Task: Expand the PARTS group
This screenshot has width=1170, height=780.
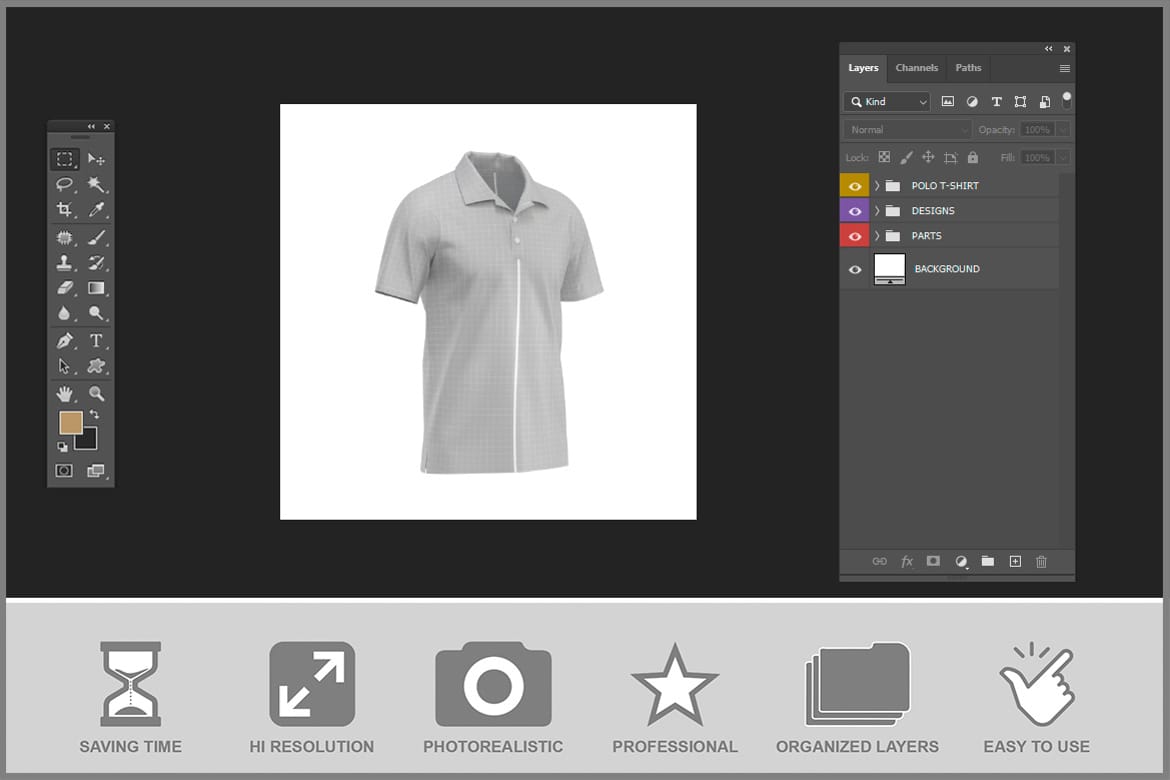Action: click(x=877, y=236)
